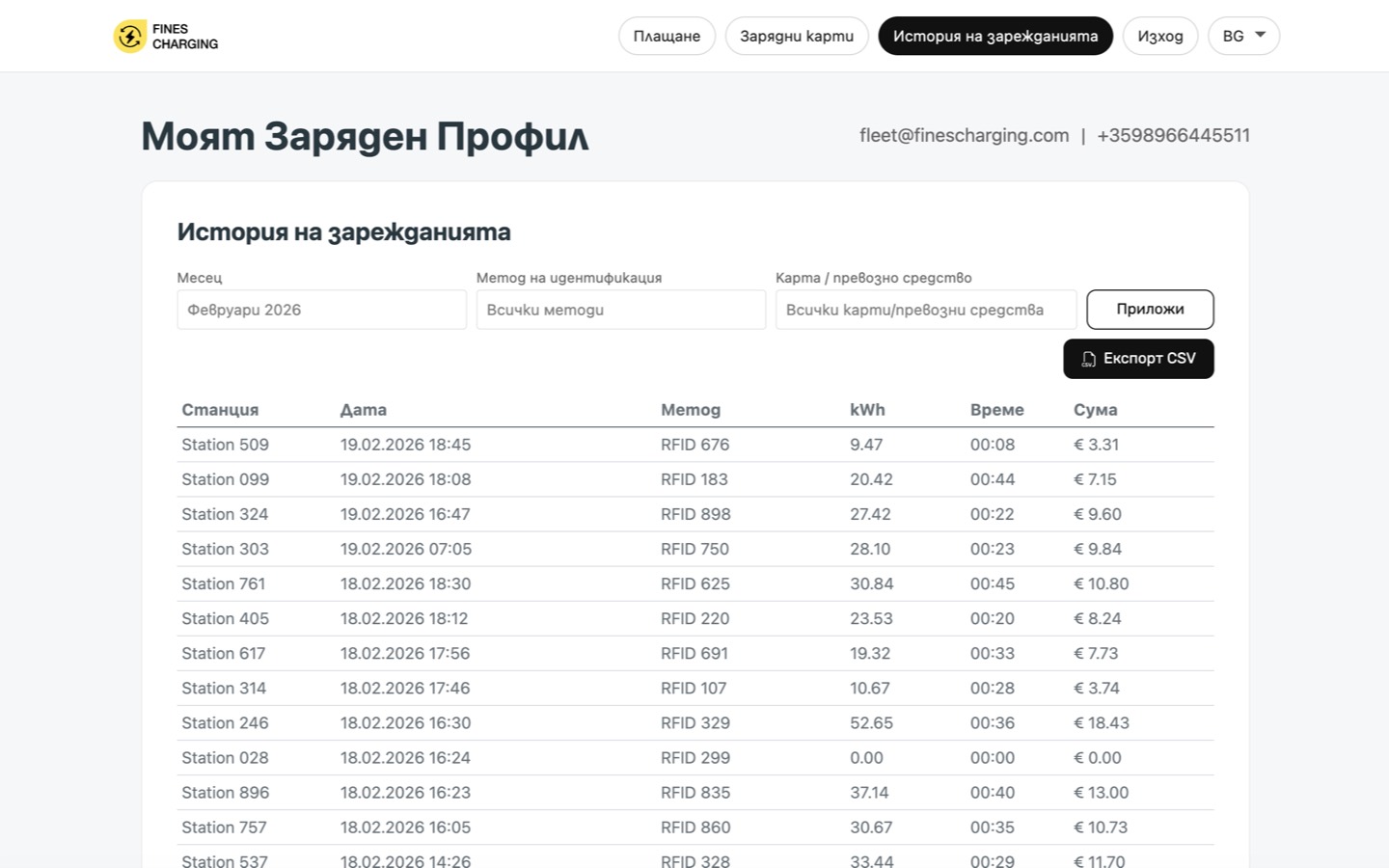Open the Месец month picker field
1389x868 pixels.
click(x=321, y=309)
